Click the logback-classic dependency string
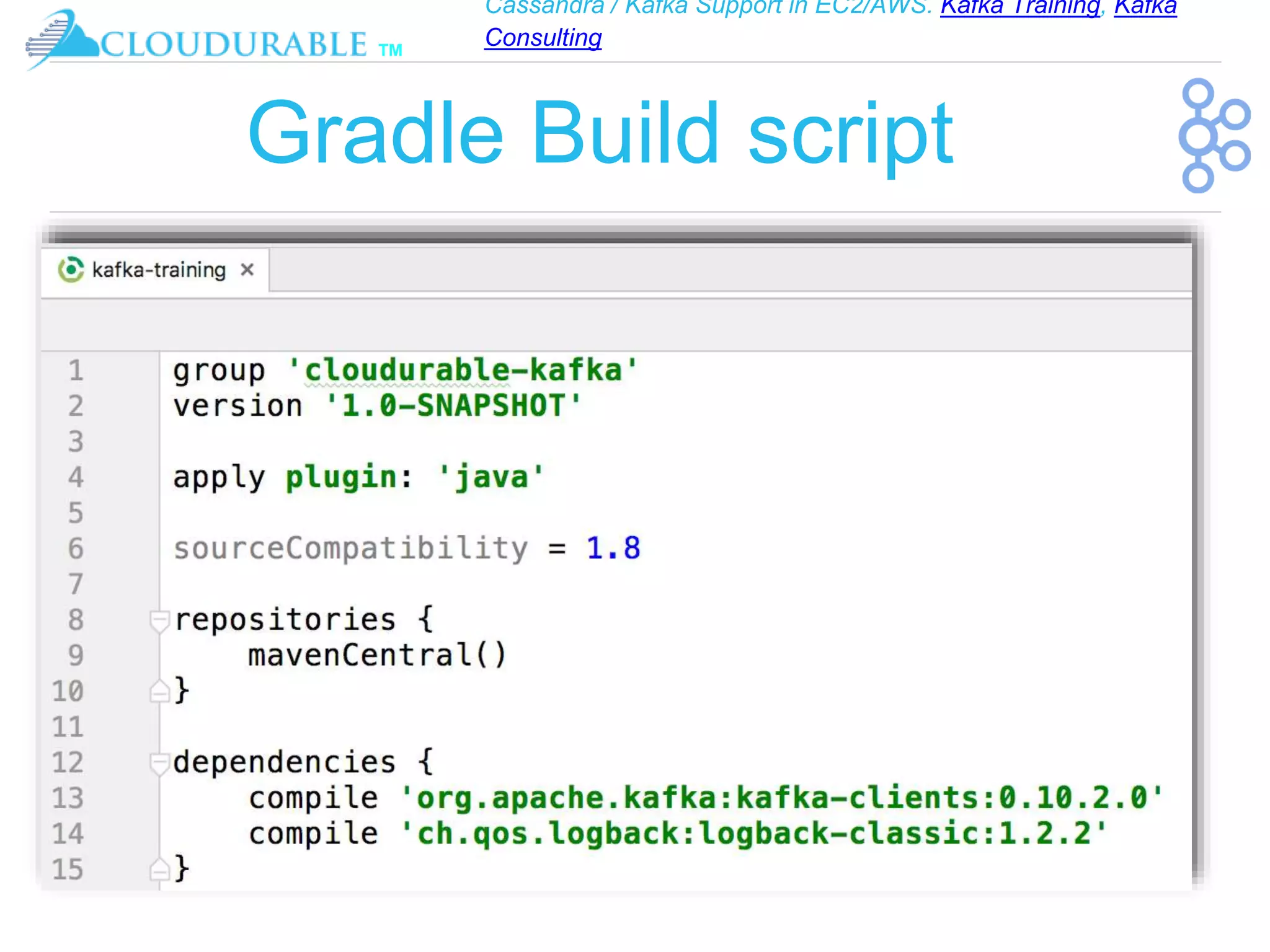1270x952 pixels. click(x=753, y=834)
